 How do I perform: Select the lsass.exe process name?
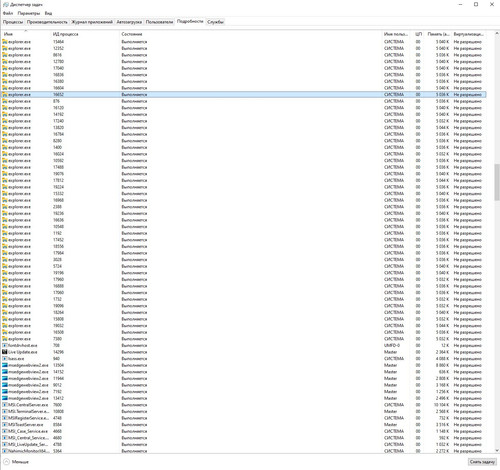16,359
